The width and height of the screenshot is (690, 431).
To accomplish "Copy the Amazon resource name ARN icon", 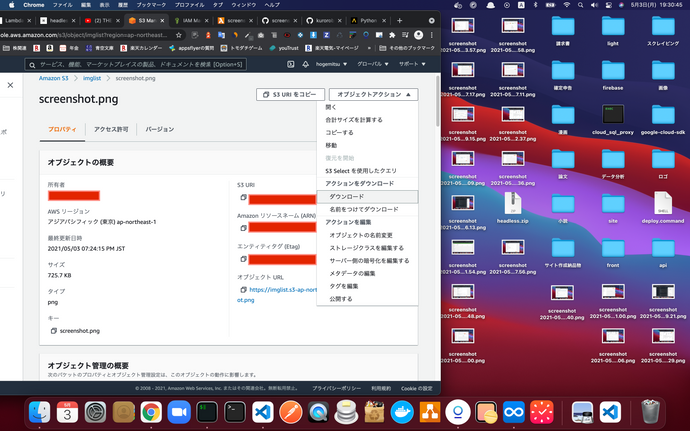I will (243, 228).
